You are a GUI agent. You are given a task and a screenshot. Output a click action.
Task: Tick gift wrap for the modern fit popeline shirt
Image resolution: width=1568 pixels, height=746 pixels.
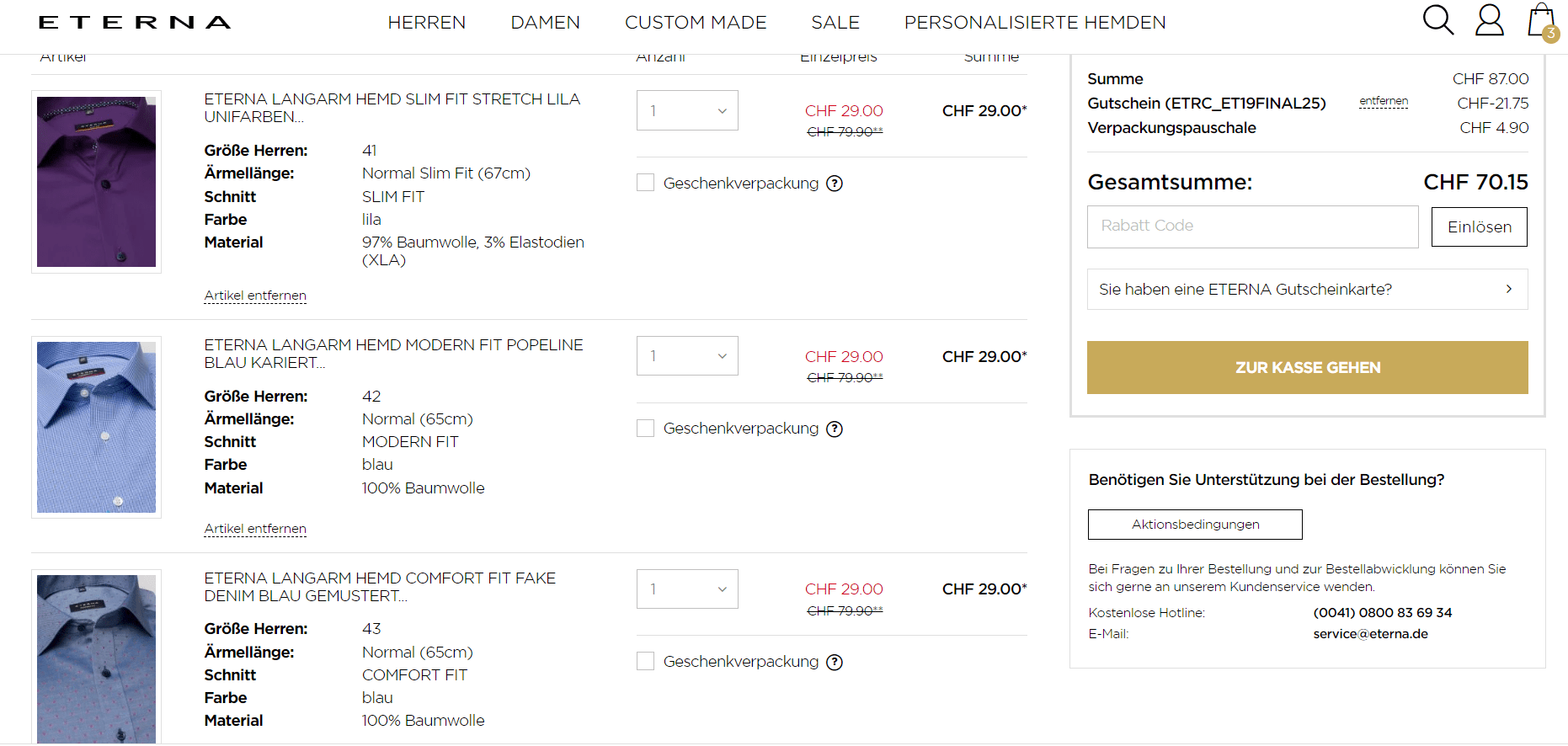[x=646, y=429]
